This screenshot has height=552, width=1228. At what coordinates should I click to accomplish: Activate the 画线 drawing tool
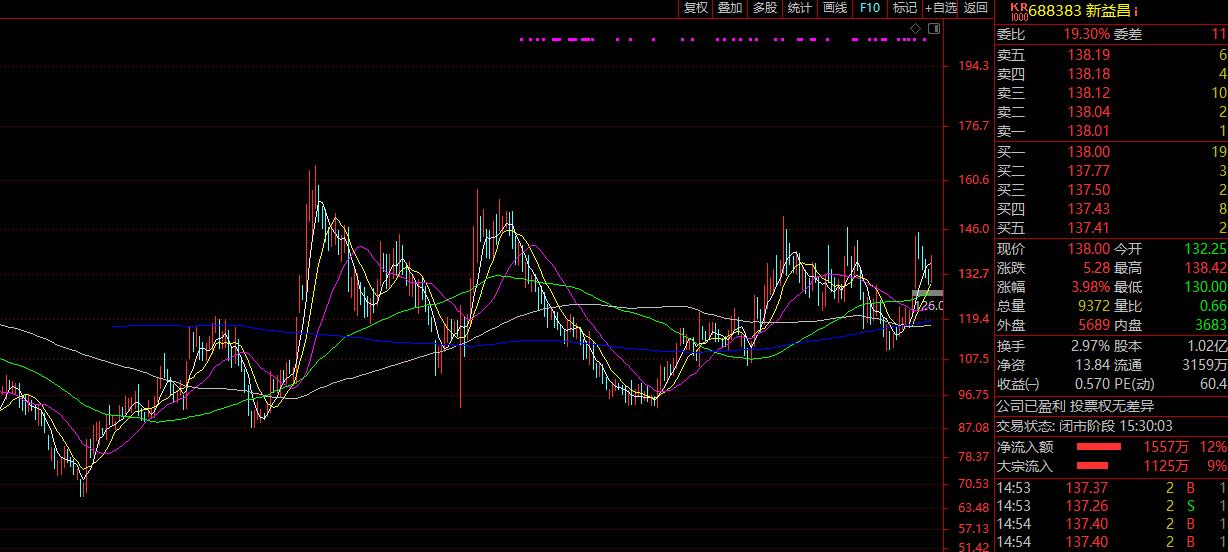(x=835, y=8)
